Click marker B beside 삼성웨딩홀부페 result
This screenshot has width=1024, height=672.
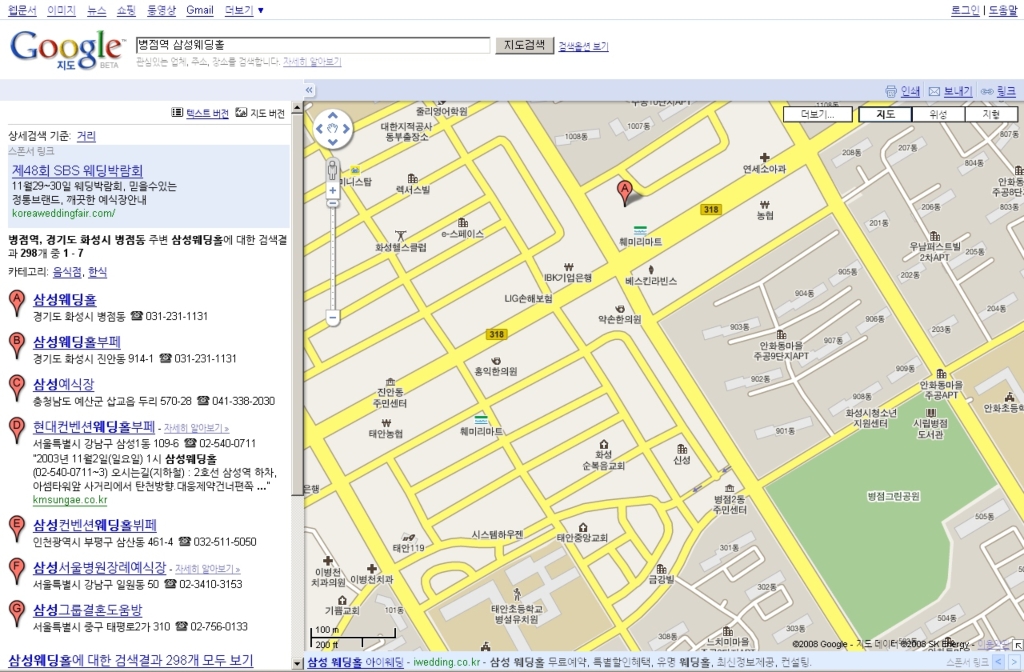[17, 346]
